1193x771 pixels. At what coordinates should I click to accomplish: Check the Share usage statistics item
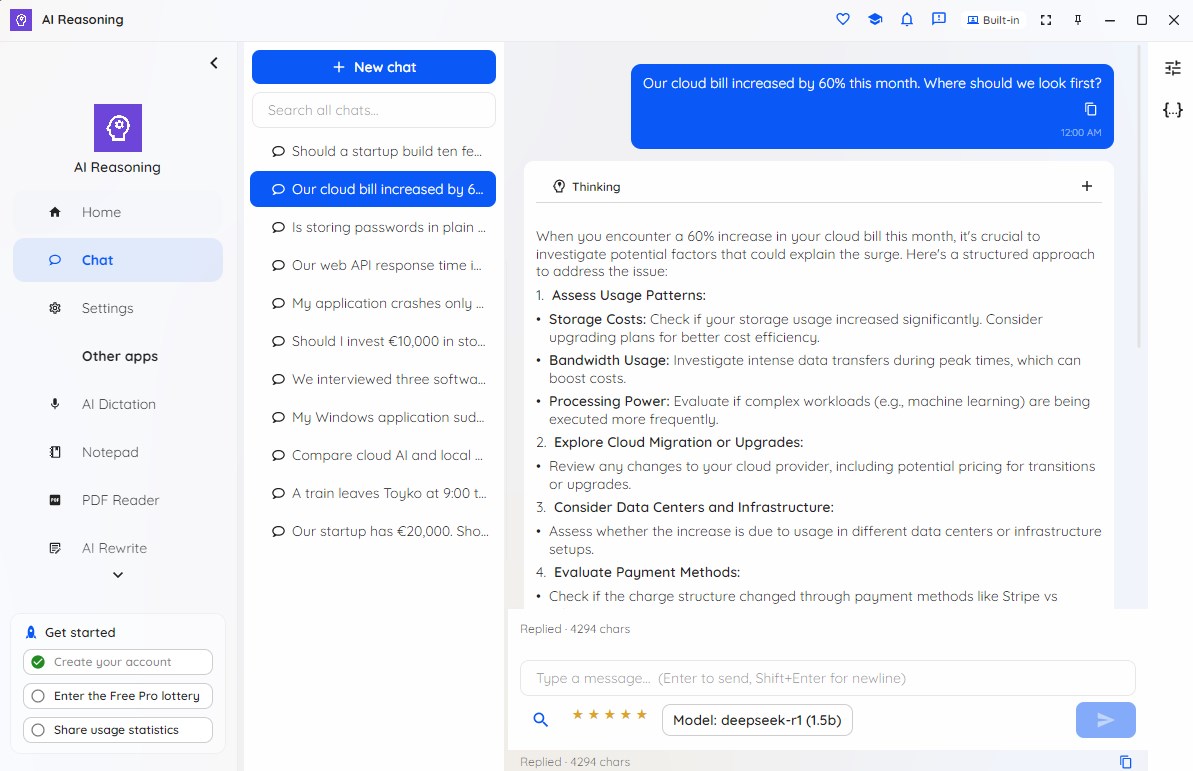click(118, 730)
